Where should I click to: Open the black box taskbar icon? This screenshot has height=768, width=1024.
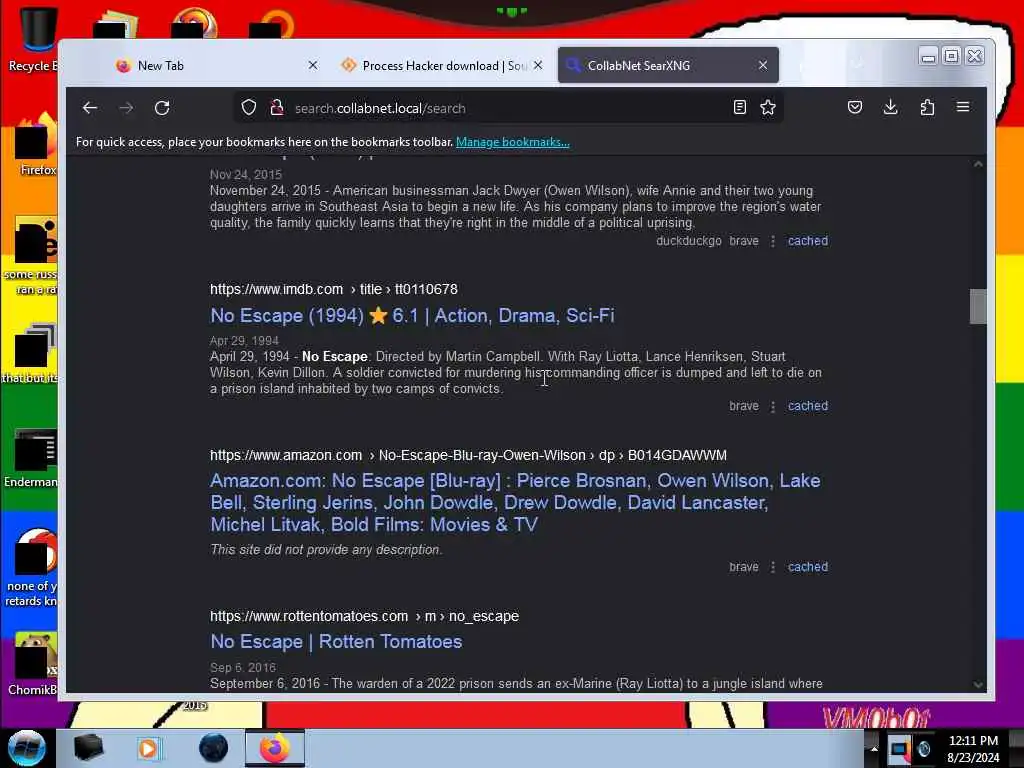pos(88,748)
